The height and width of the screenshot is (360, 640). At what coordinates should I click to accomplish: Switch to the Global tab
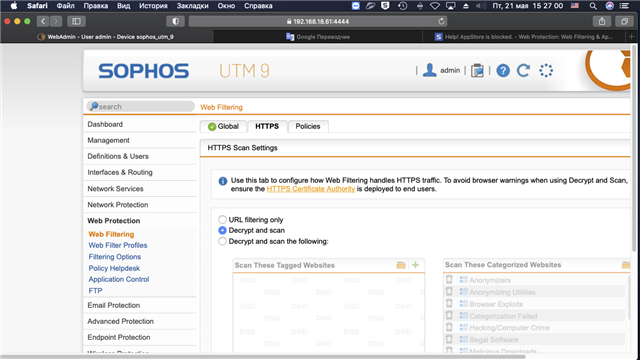click(x=223, y=126)
